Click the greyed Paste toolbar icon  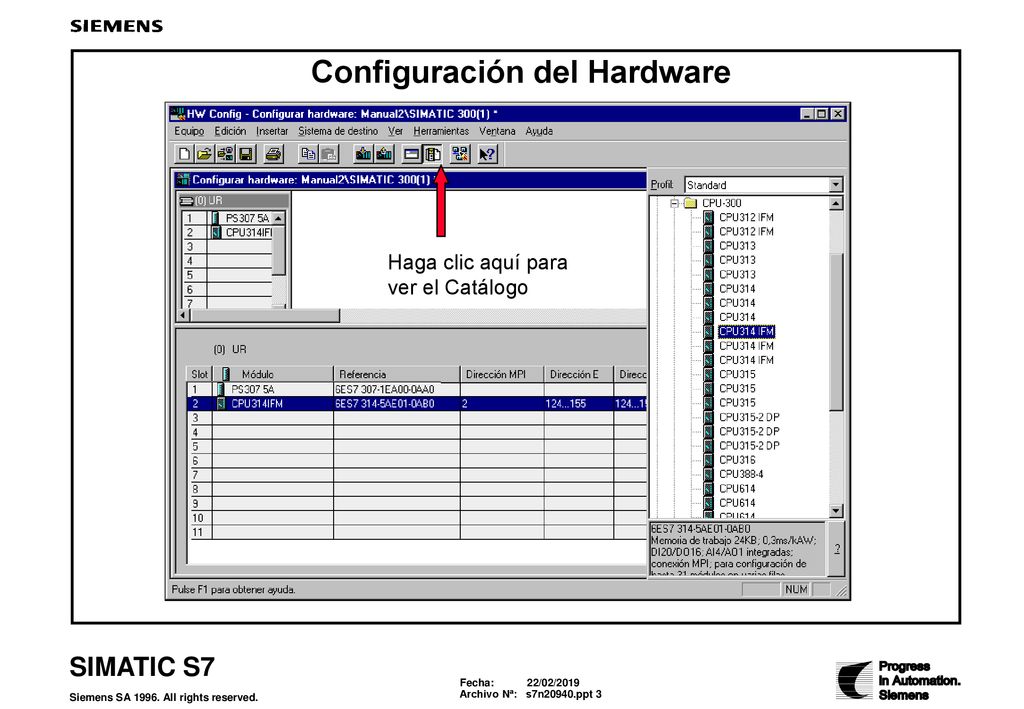pos(328,154)
